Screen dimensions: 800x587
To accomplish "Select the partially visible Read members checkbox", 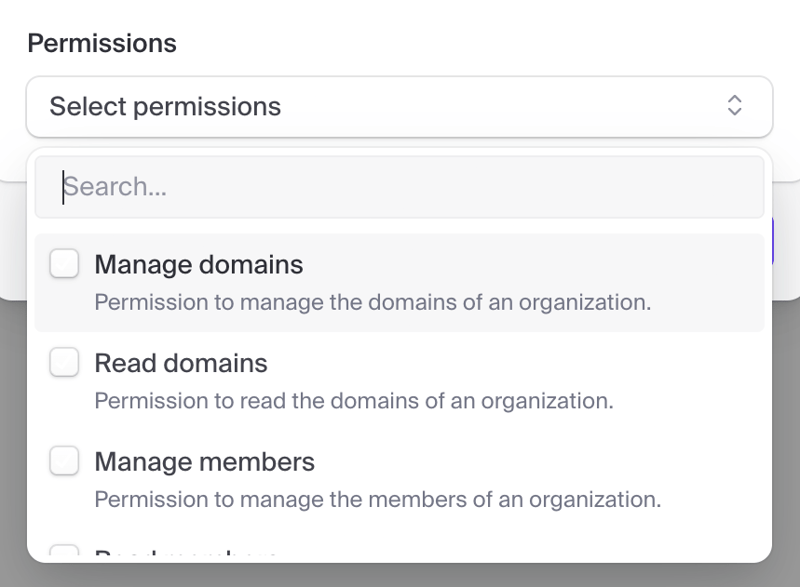I will click(x=64, y=553).
